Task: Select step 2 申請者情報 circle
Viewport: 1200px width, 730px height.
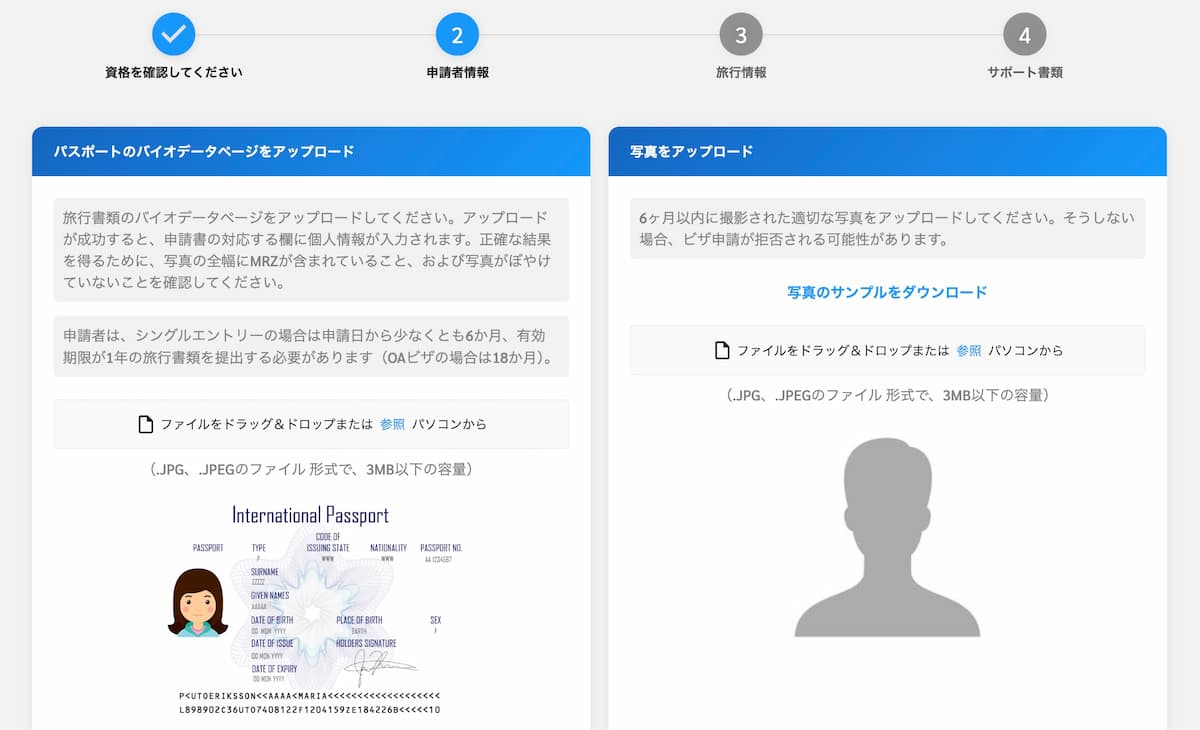Action: click(x=457, y=35)
